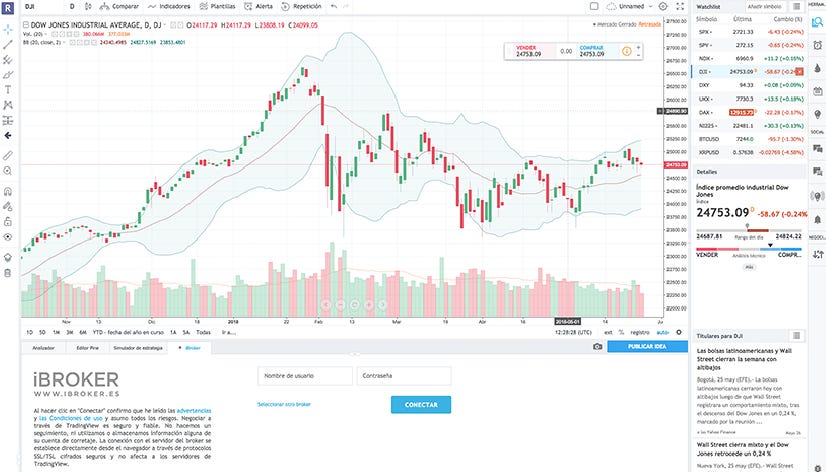
Task: Toggle stay in drawing mode
Action: [8, 206]
